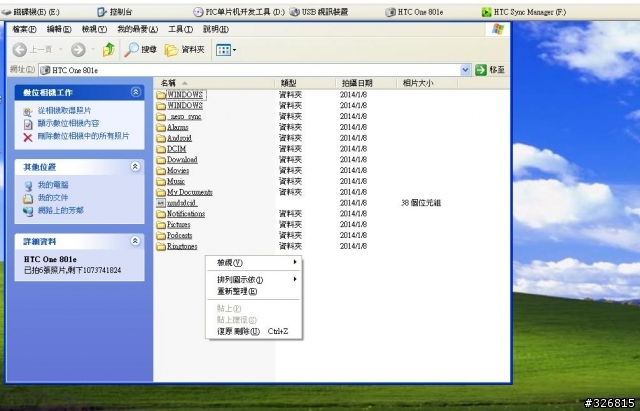640x411 pixels.
Task: Select the Download folder
Action: coord(182,160)
